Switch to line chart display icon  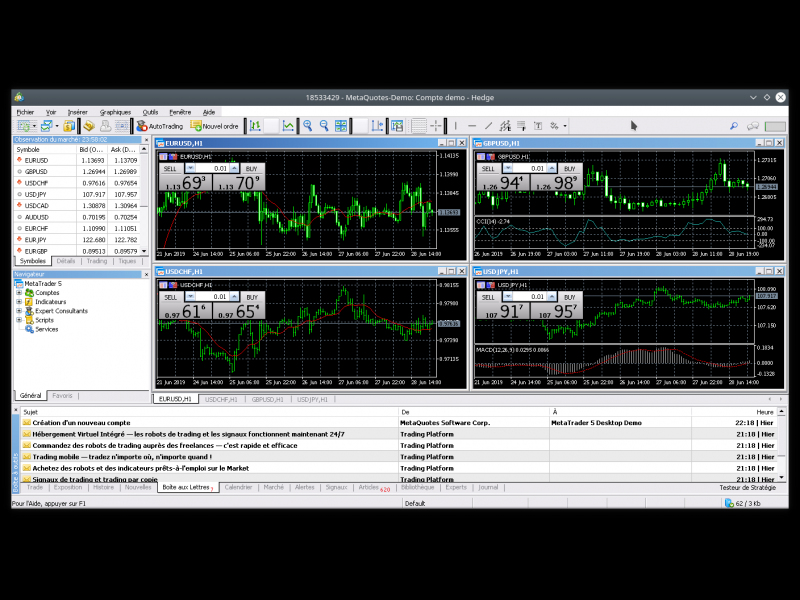tap(288, 126)
